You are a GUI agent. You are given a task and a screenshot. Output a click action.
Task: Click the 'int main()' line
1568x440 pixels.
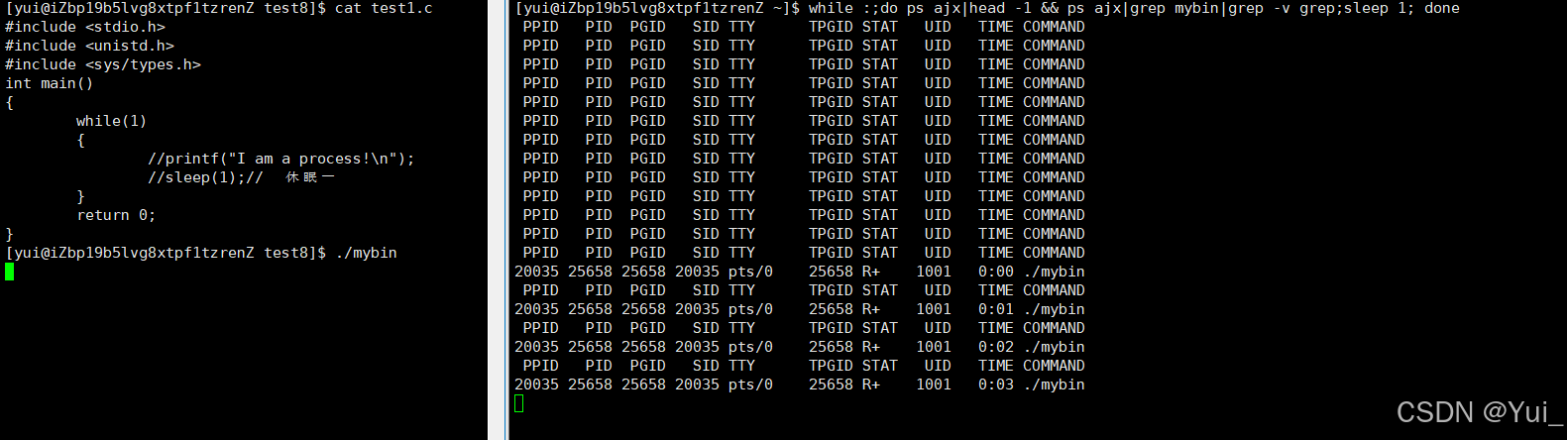coord(50,83)
